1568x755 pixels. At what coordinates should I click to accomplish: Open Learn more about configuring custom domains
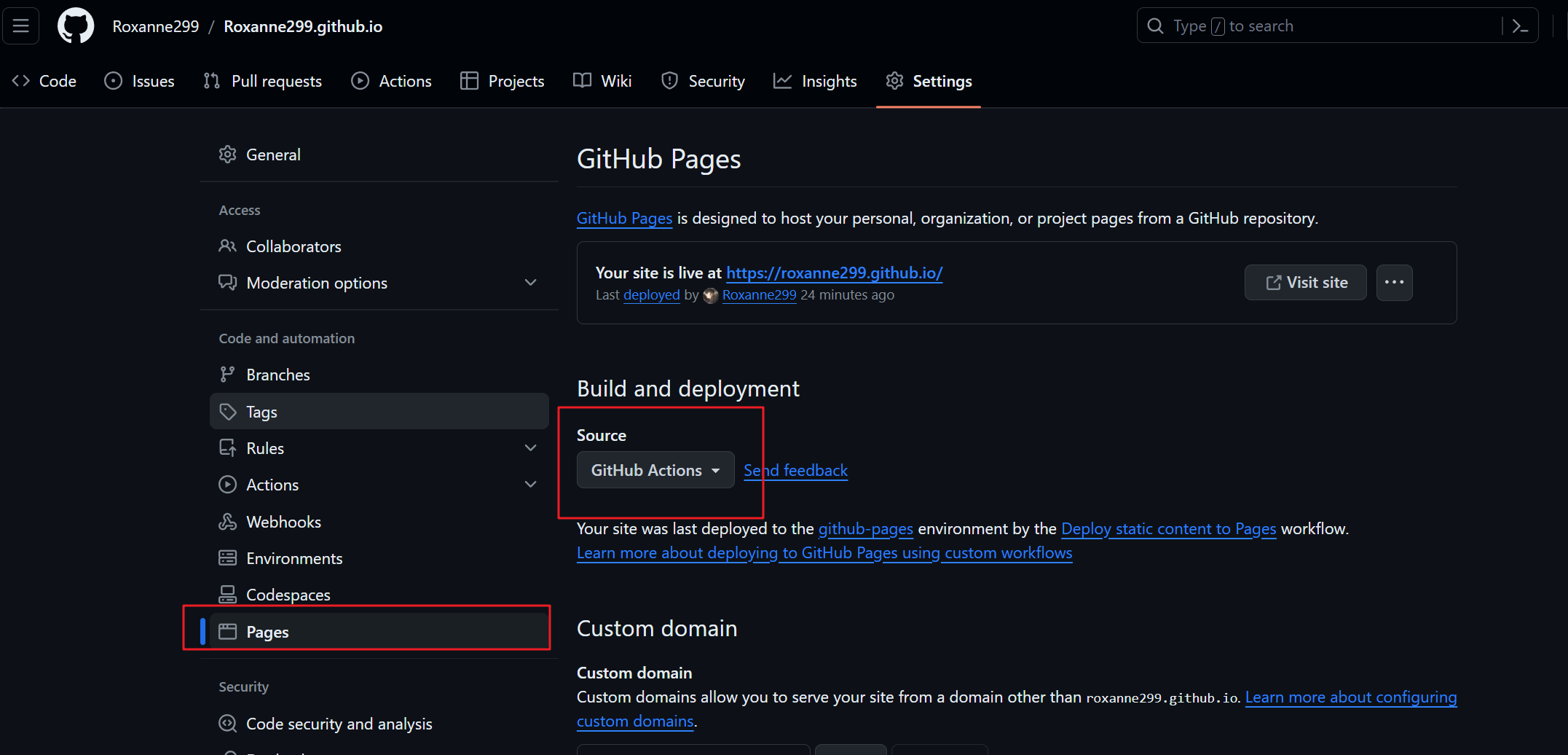pyautogui.click(x=1351, y=697)
